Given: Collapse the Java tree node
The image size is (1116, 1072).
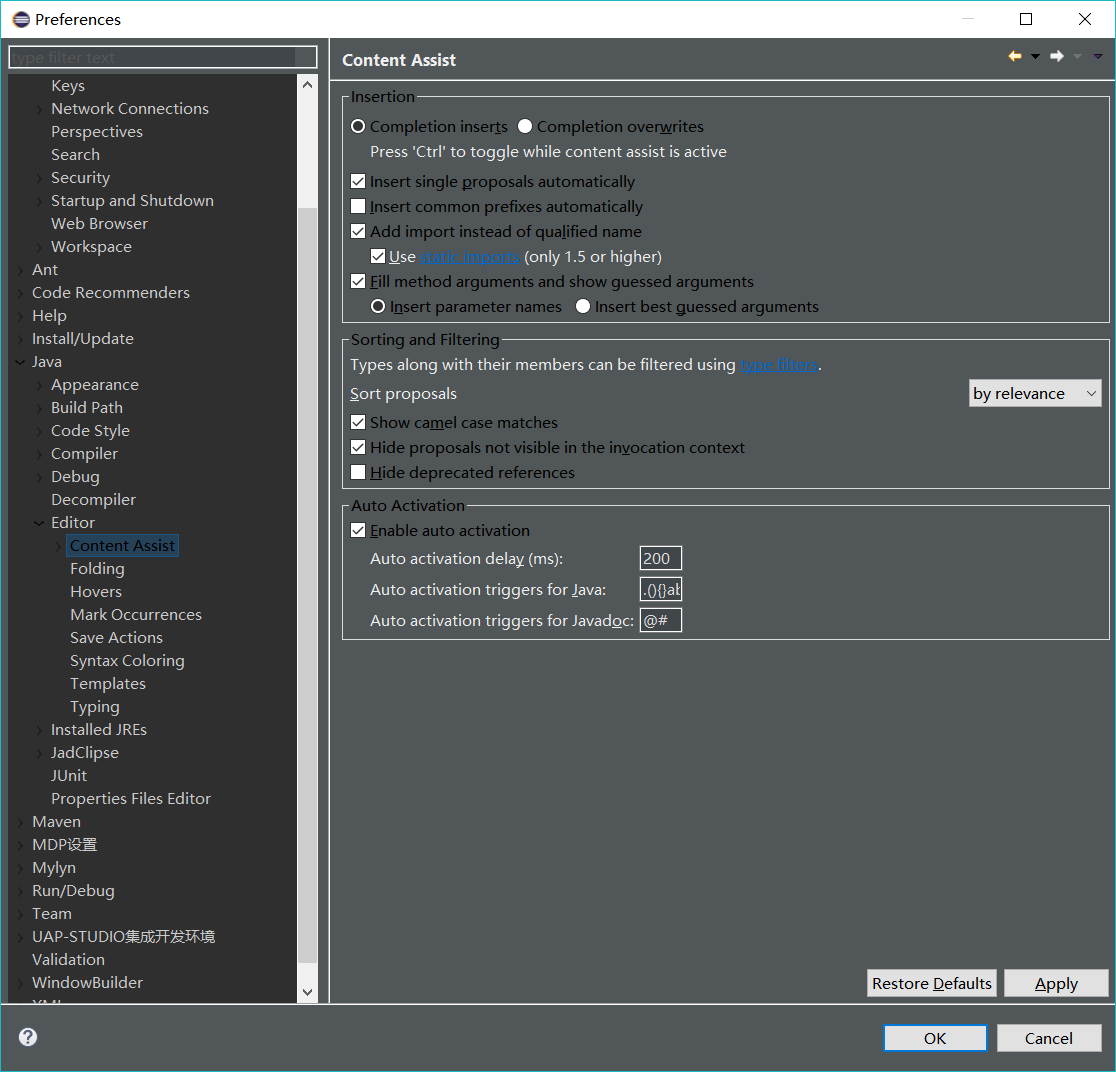Looking at the screenshot, I should point(20,361).
